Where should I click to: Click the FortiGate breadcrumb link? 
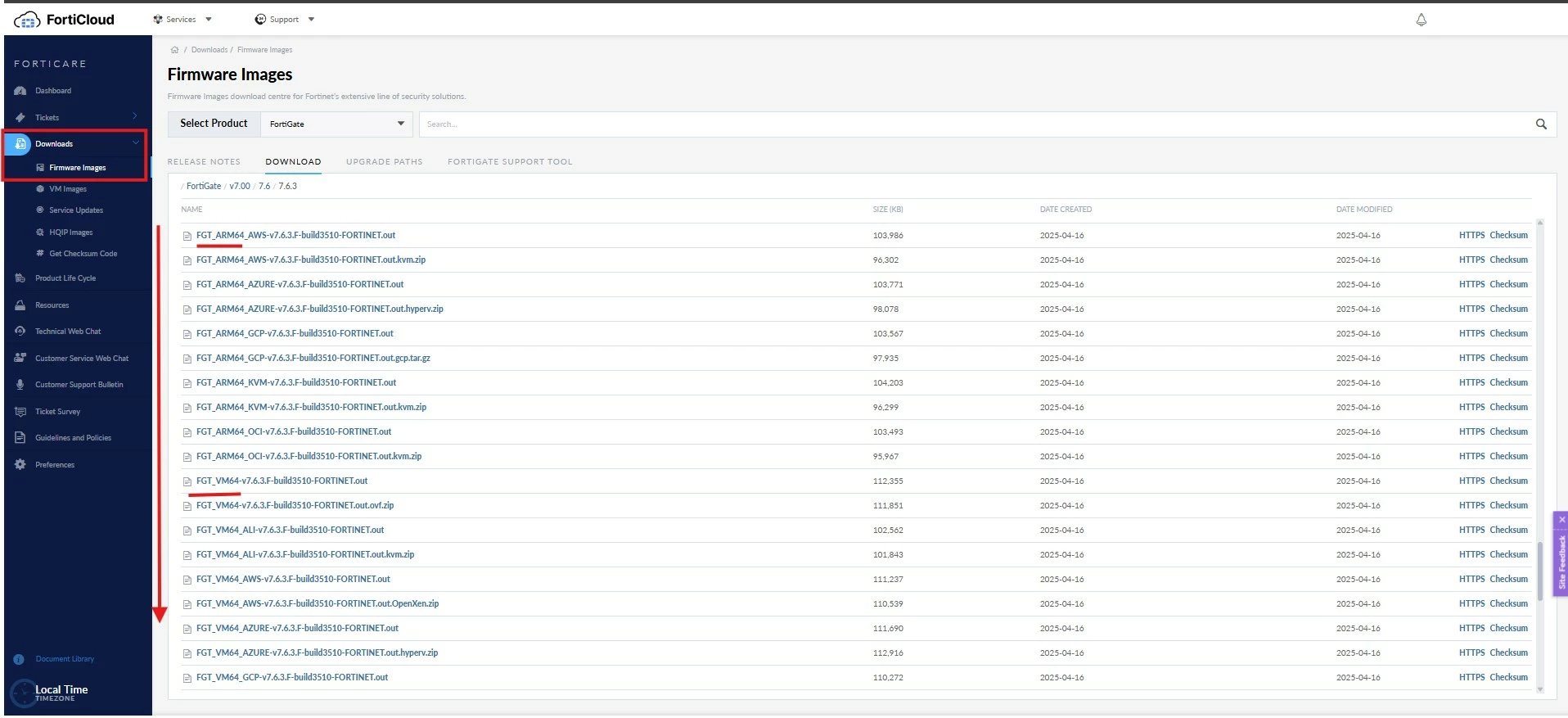(x=204, y=187)
